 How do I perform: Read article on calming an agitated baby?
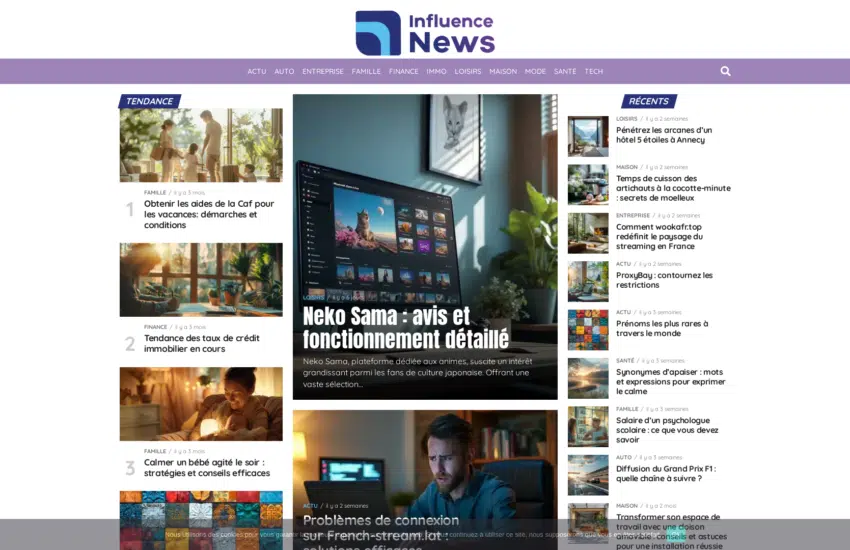[206, 467]
